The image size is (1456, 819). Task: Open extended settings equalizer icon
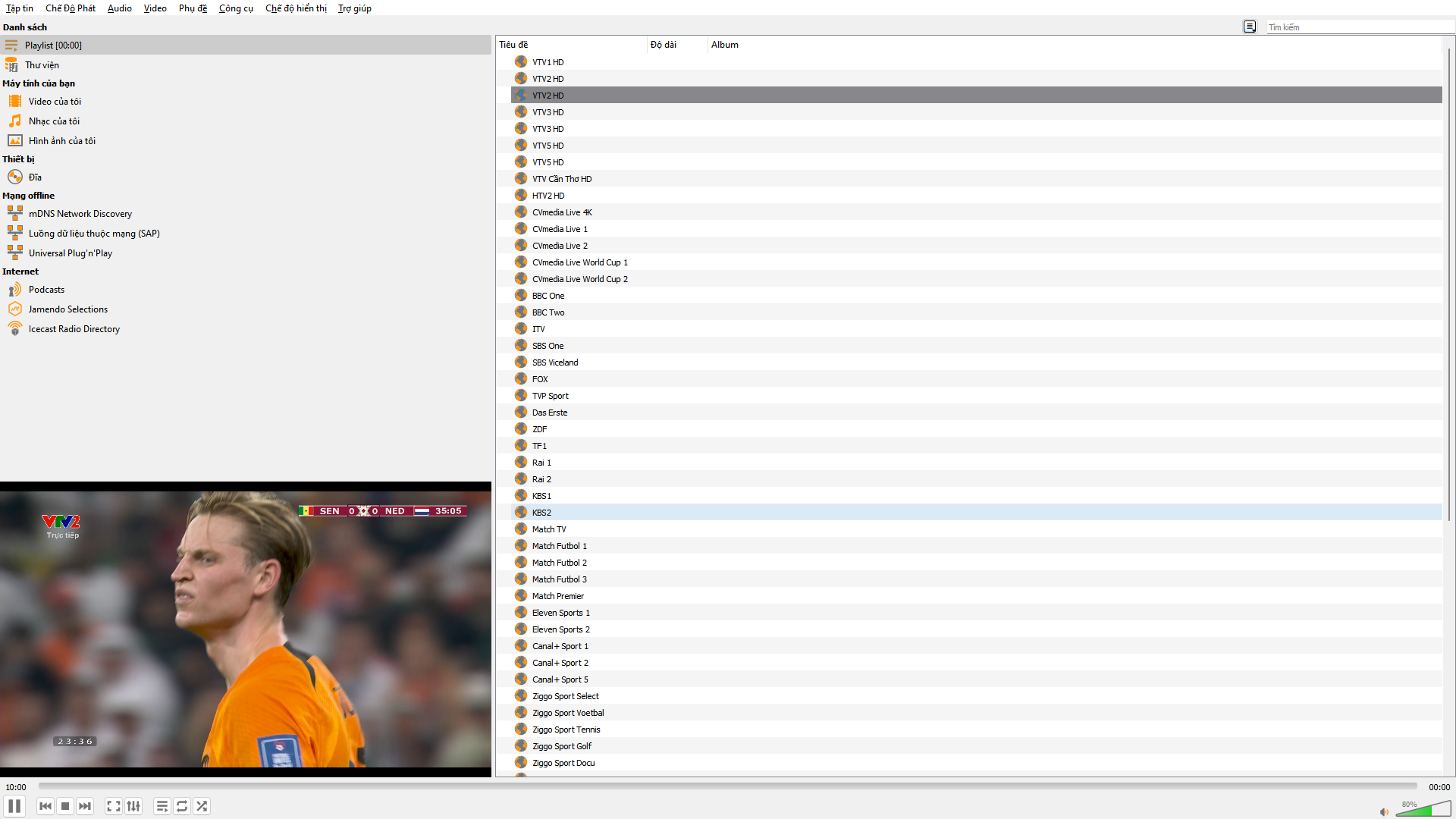point(133,806)
